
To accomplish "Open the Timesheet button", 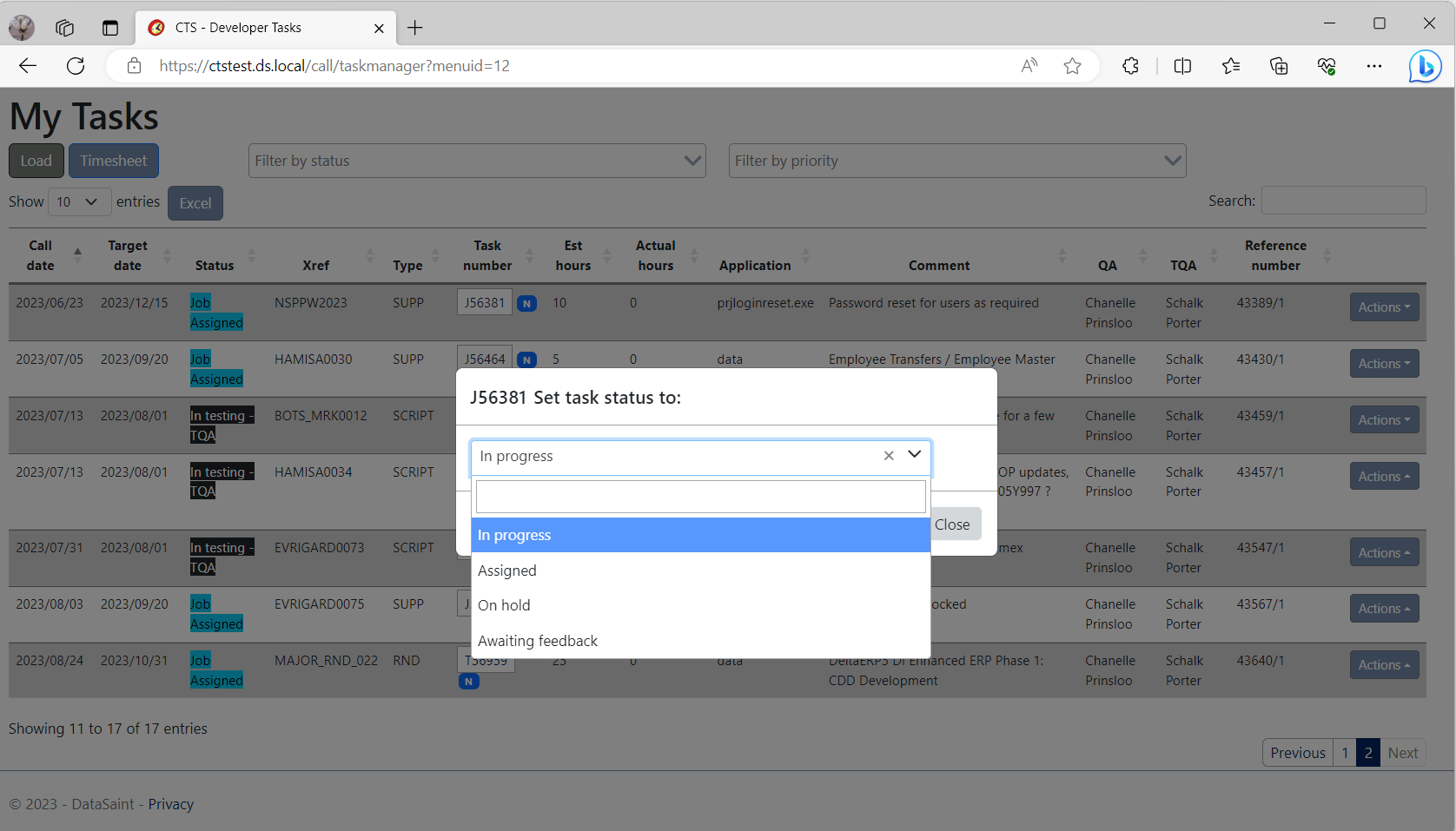I will coord(114,161).
